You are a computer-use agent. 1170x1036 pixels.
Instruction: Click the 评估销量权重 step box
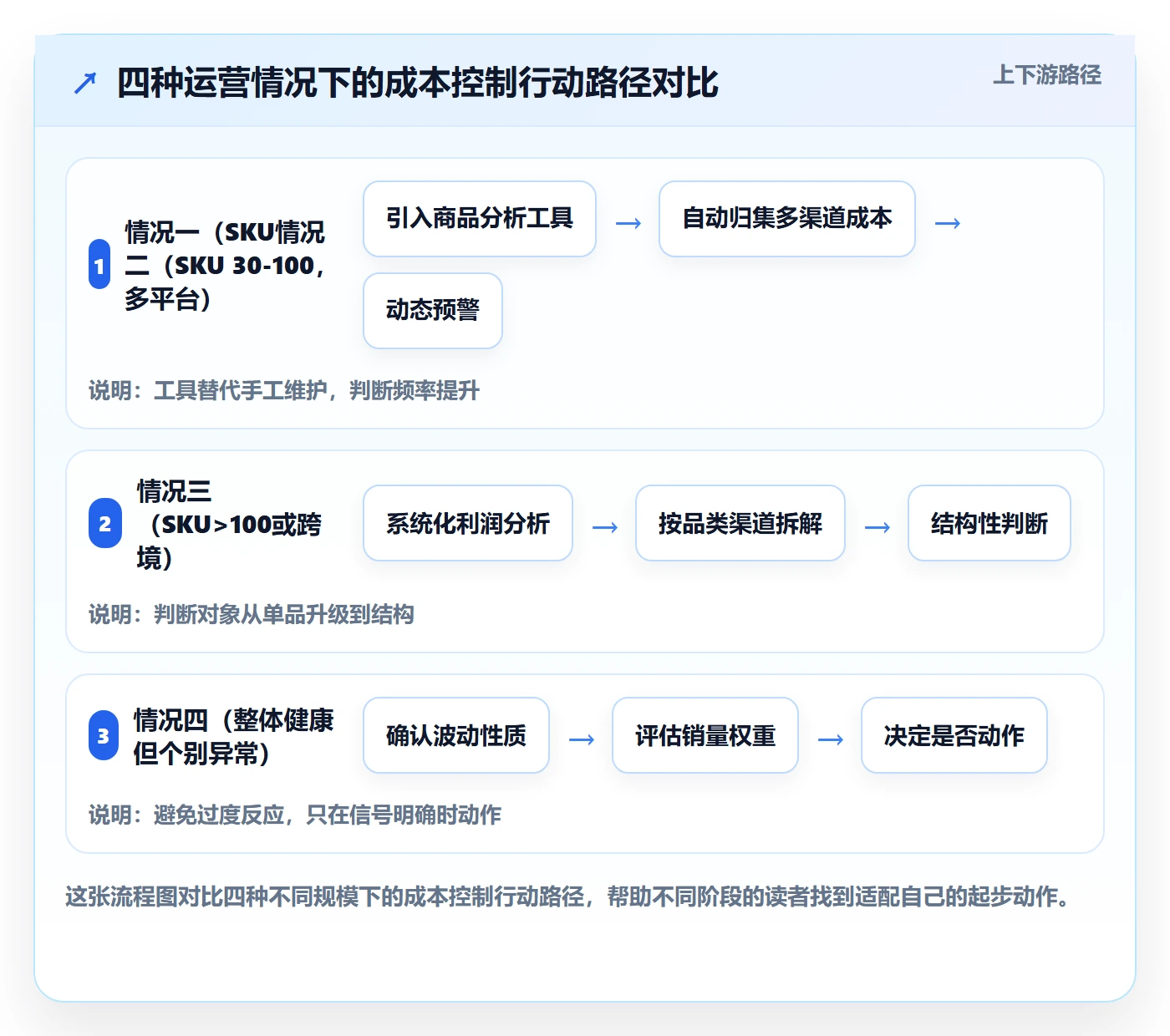[x=705, y=735]
